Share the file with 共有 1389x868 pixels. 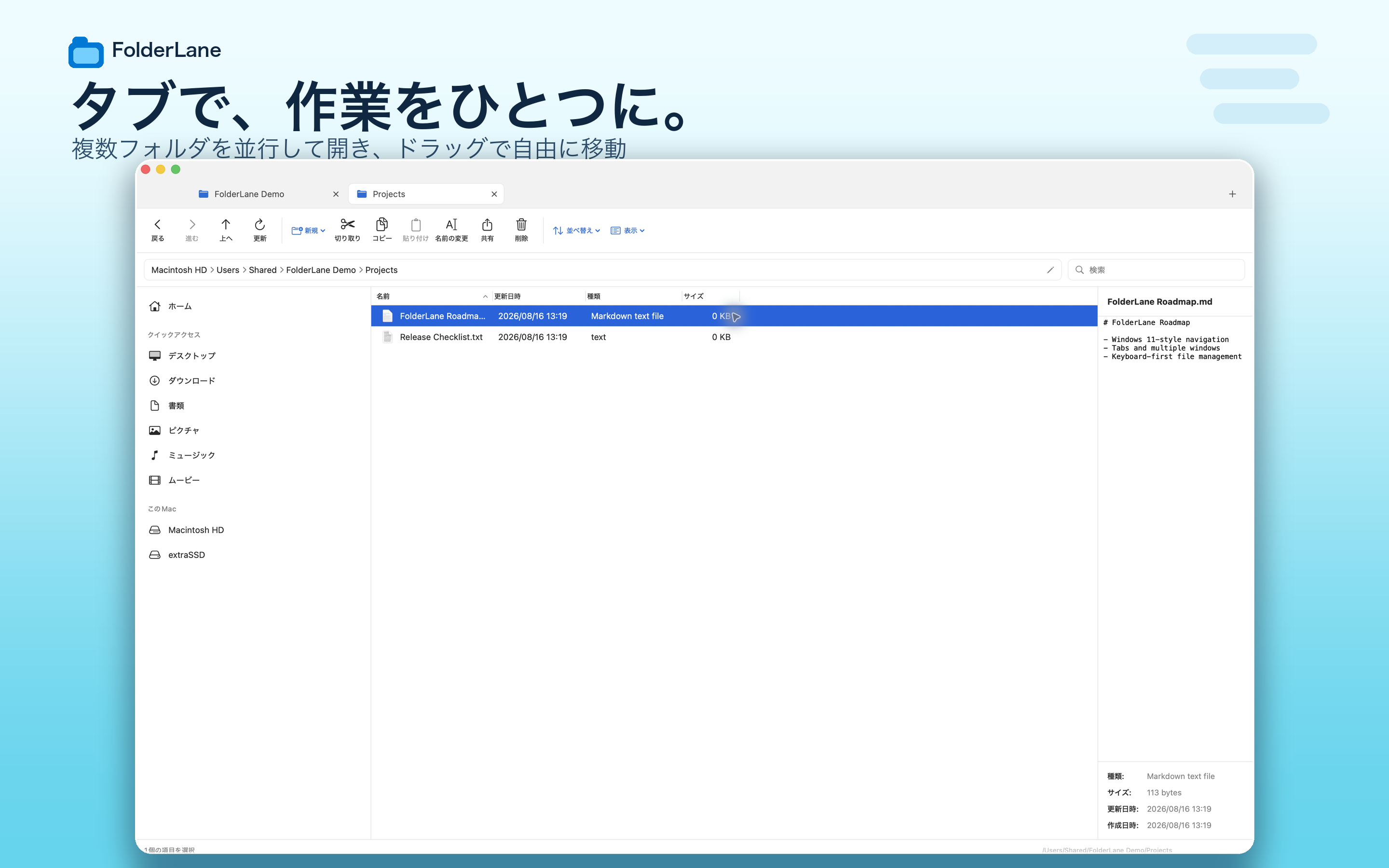point(487,230)
